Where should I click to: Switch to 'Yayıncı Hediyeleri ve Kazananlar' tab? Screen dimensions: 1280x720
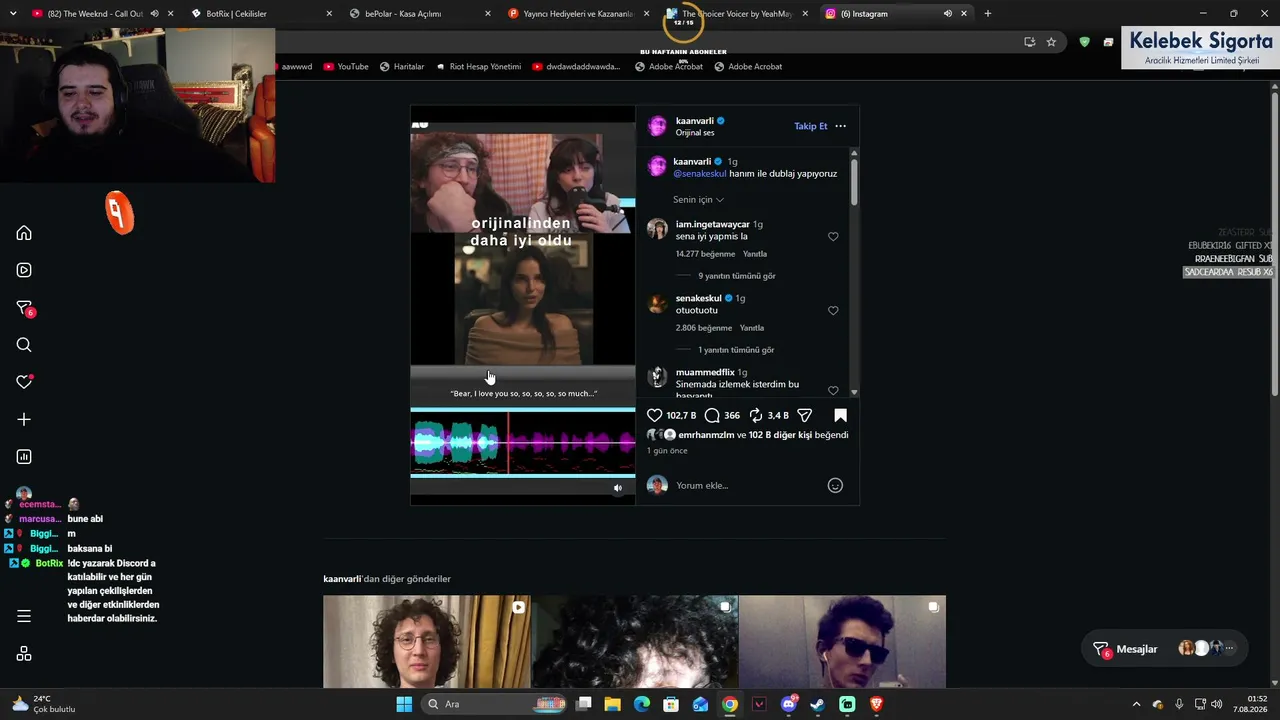(x=580, y=14)
